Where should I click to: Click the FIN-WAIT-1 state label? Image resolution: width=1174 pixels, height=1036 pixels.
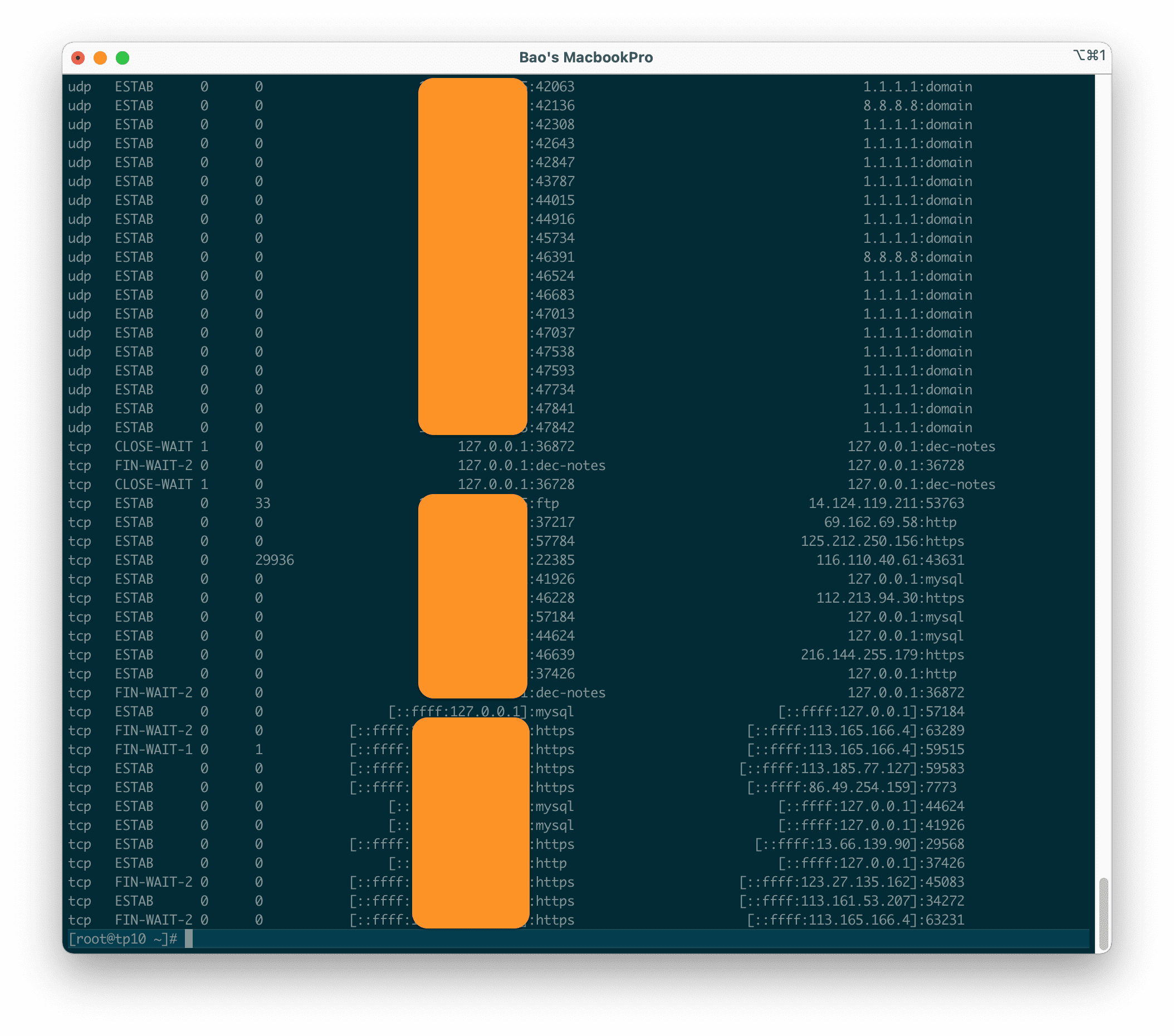pyautogui.click(x=155, y=750)
